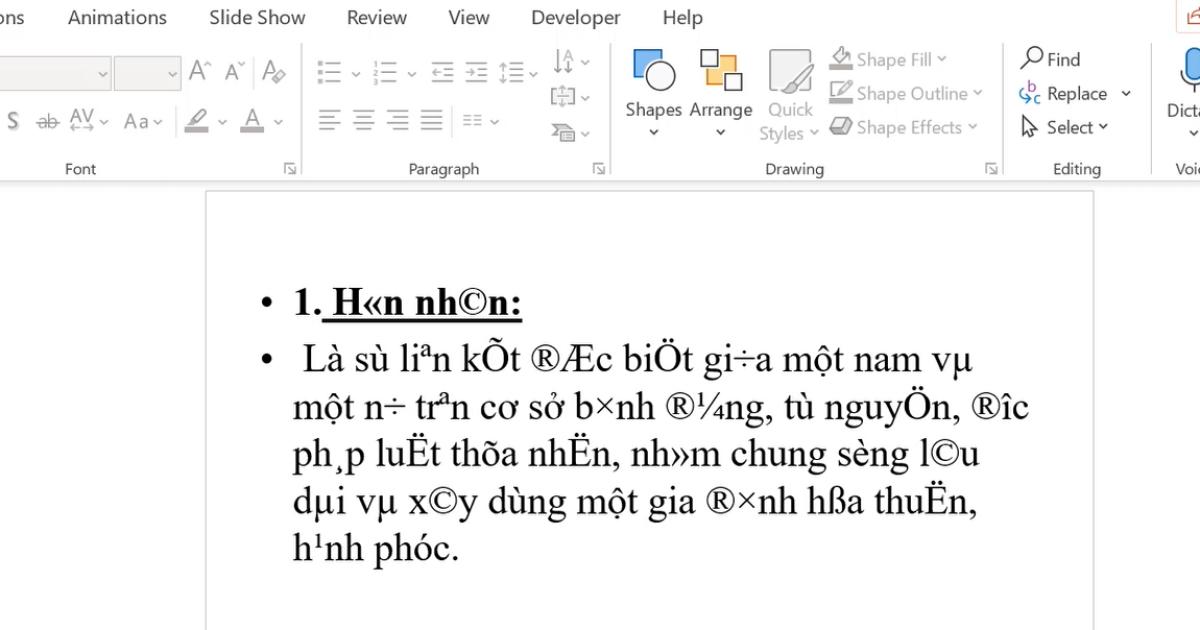Expand the font color dropdown arrow
The width and height of the screenshot is (1200, 630).
coord(278,122)
